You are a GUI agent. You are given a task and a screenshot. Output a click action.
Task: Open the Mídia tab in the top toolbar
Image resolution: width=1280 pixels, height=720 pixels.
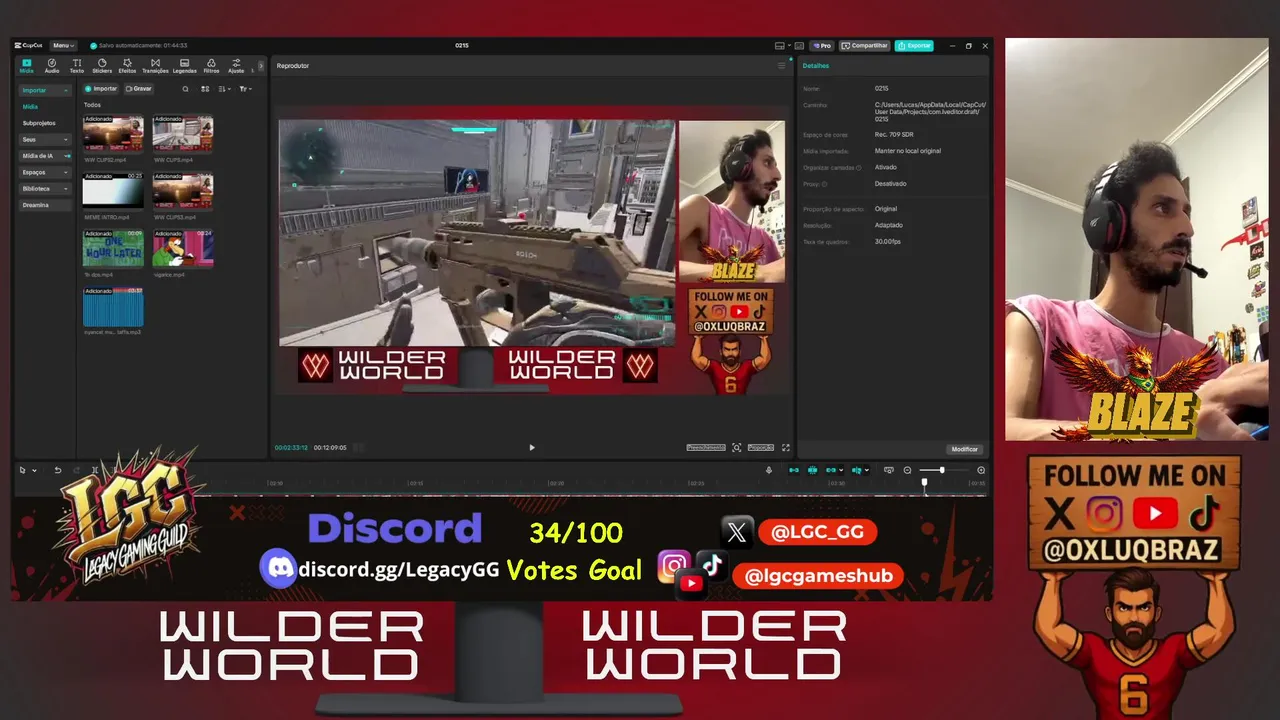pyautogui.click(x=27, y=66)
